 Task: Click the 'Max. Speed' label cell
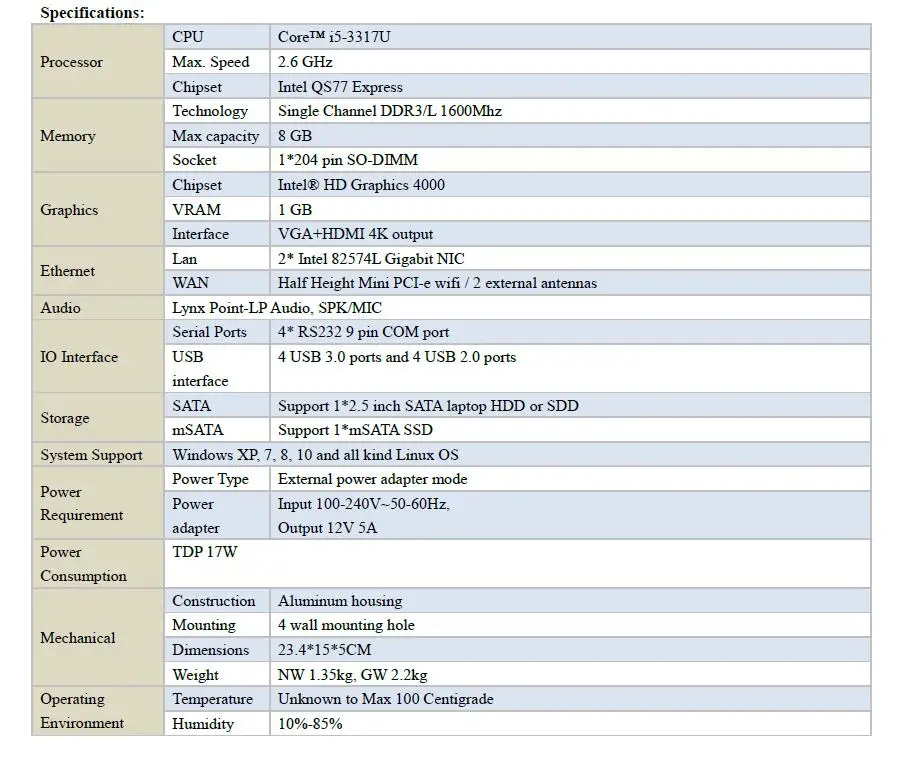(x=217, y=62)
